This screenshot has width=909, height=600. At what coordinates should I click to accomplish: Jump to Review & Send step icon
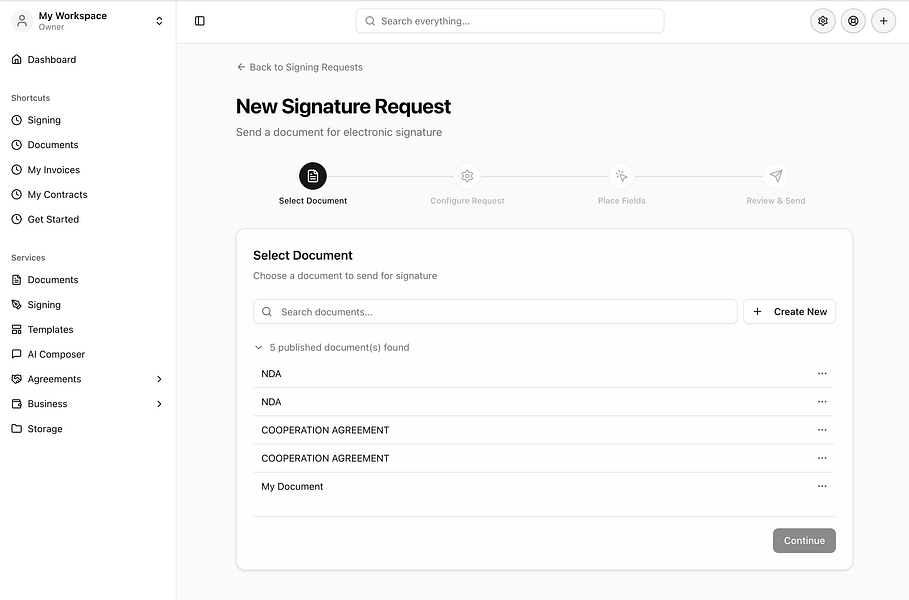pos(776,176)
